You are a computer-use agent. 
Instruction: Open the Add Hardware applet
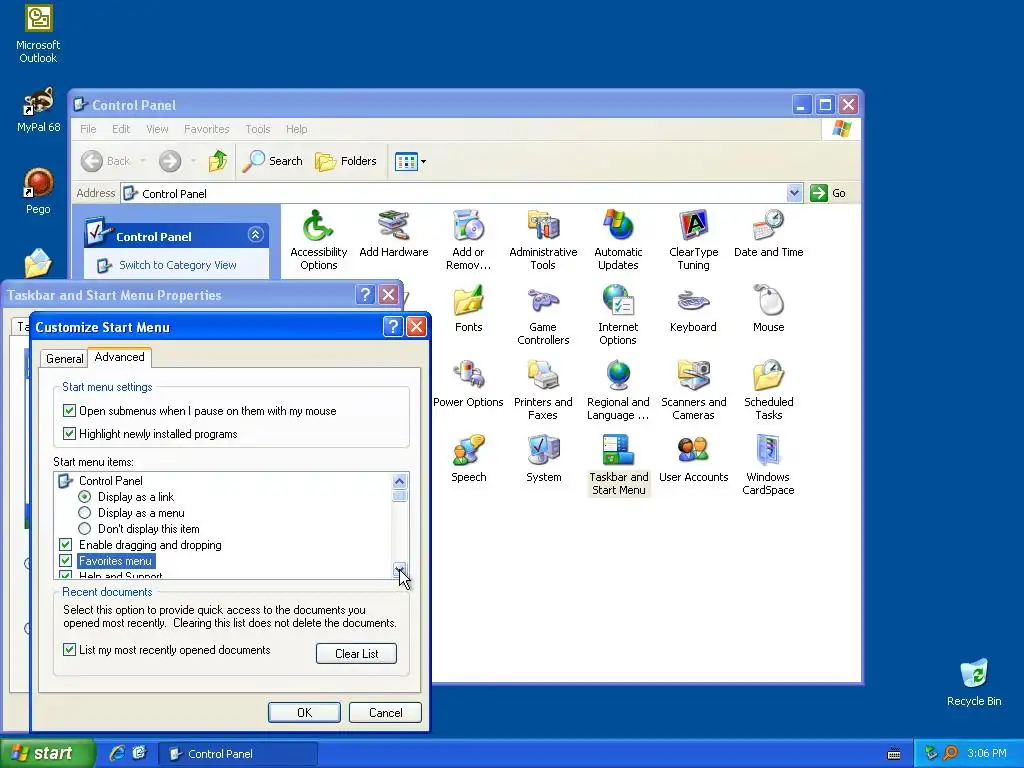point(393,233)
